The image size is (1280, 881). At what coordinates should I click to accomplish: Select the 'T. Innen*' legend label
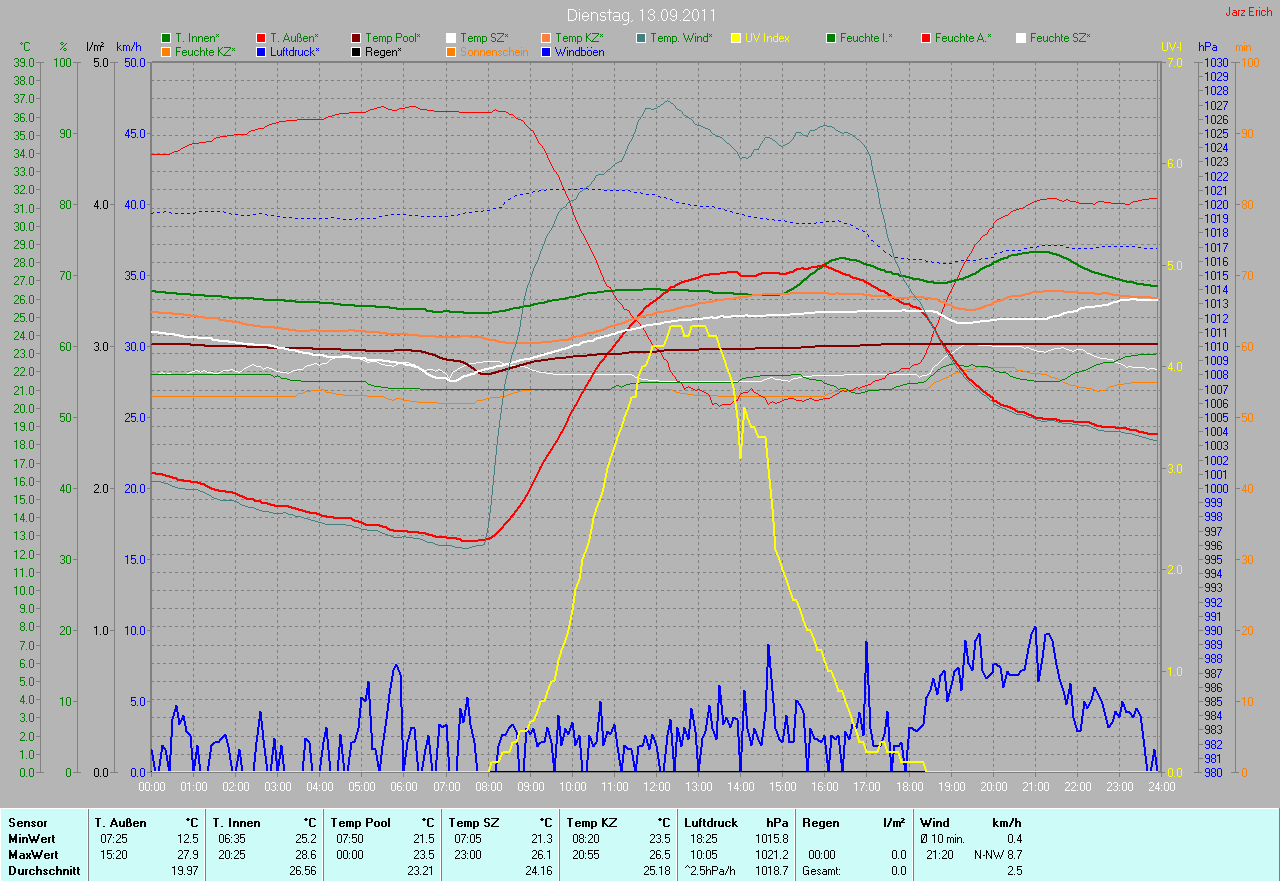tap(197, 38)
